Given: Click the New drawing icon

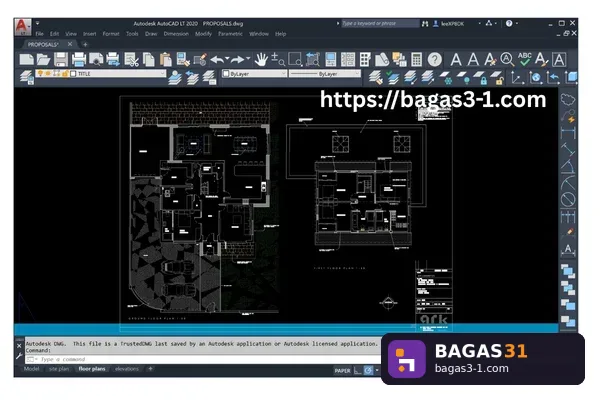Looking at the screenshot, I should (26, 59).
